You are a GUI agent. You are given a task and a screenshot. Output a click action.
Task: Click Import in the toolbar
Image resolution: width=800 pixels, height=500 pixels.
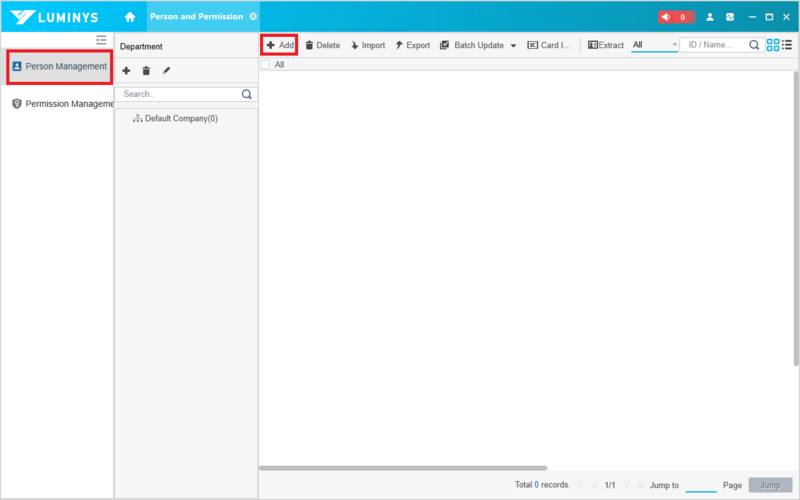point(368,45)
